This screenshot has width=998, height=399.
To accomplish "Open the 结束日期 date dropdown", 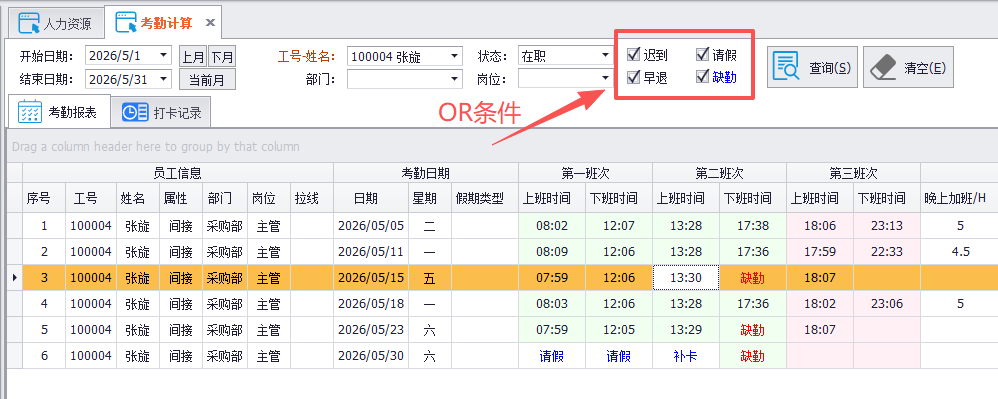I will (x=164, y=79).
